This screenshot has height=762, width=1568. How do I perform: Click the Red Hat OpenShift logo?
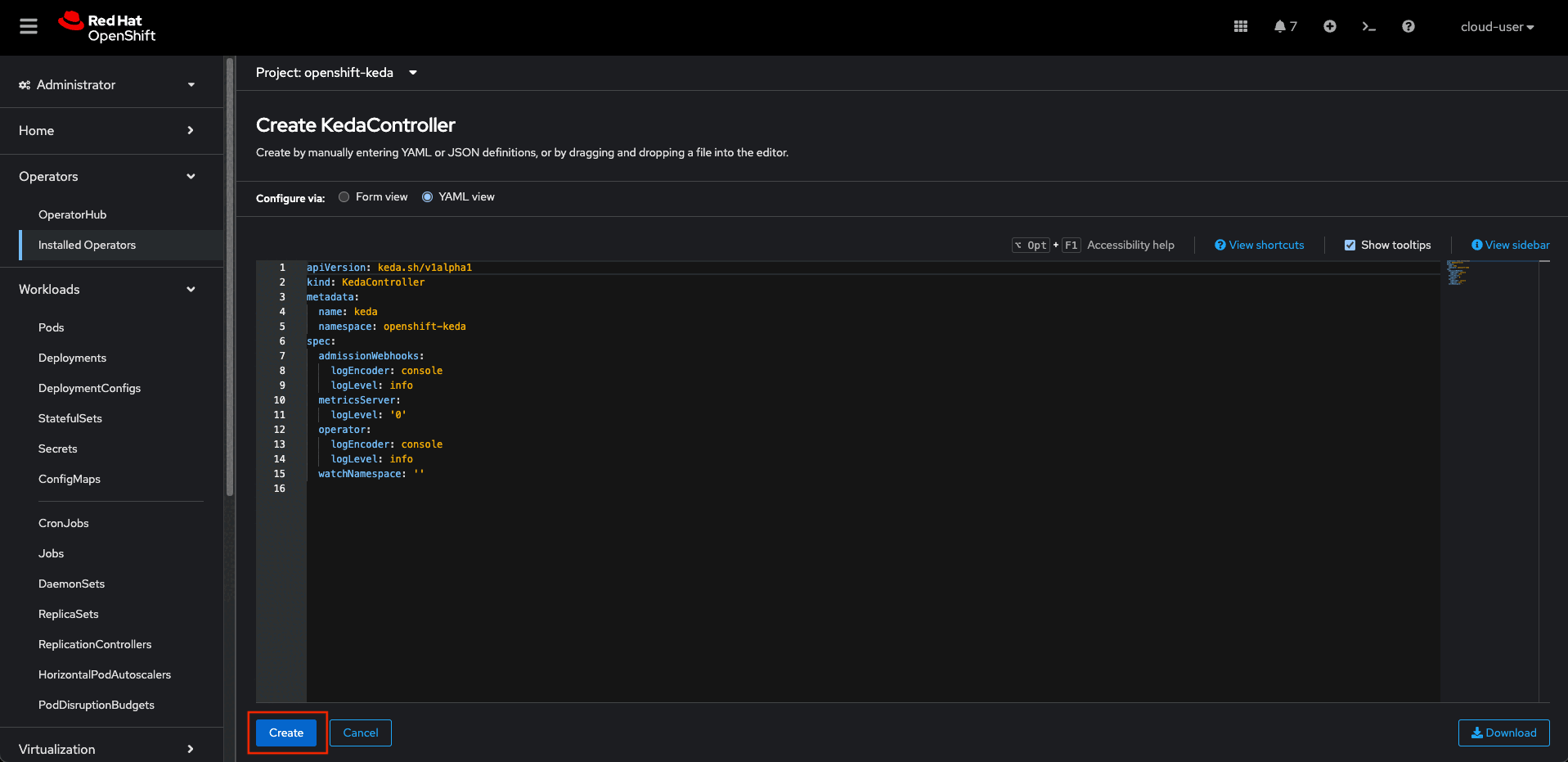pyautogui.click(x=107, y=27)
